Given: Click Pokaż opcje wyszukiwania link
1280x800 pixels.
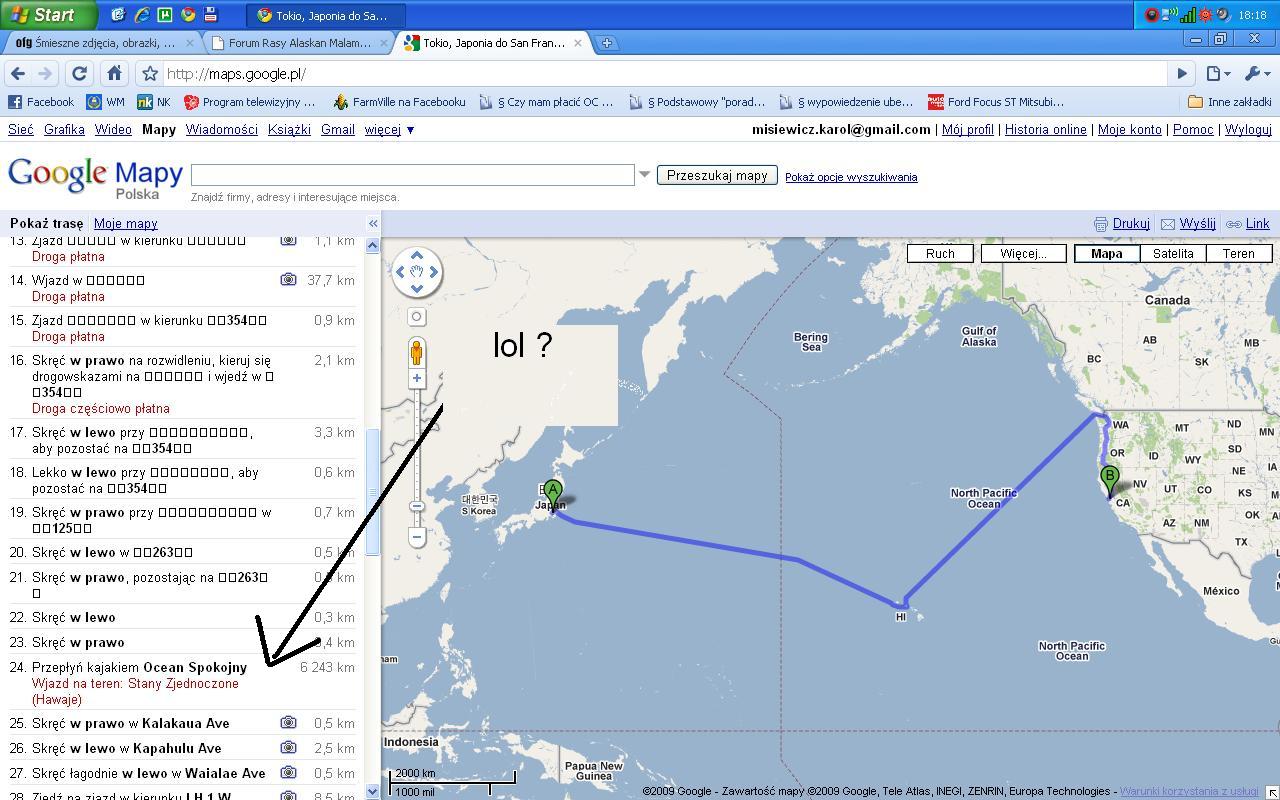Looking at the screenshot, I should [x=851, y=177].
